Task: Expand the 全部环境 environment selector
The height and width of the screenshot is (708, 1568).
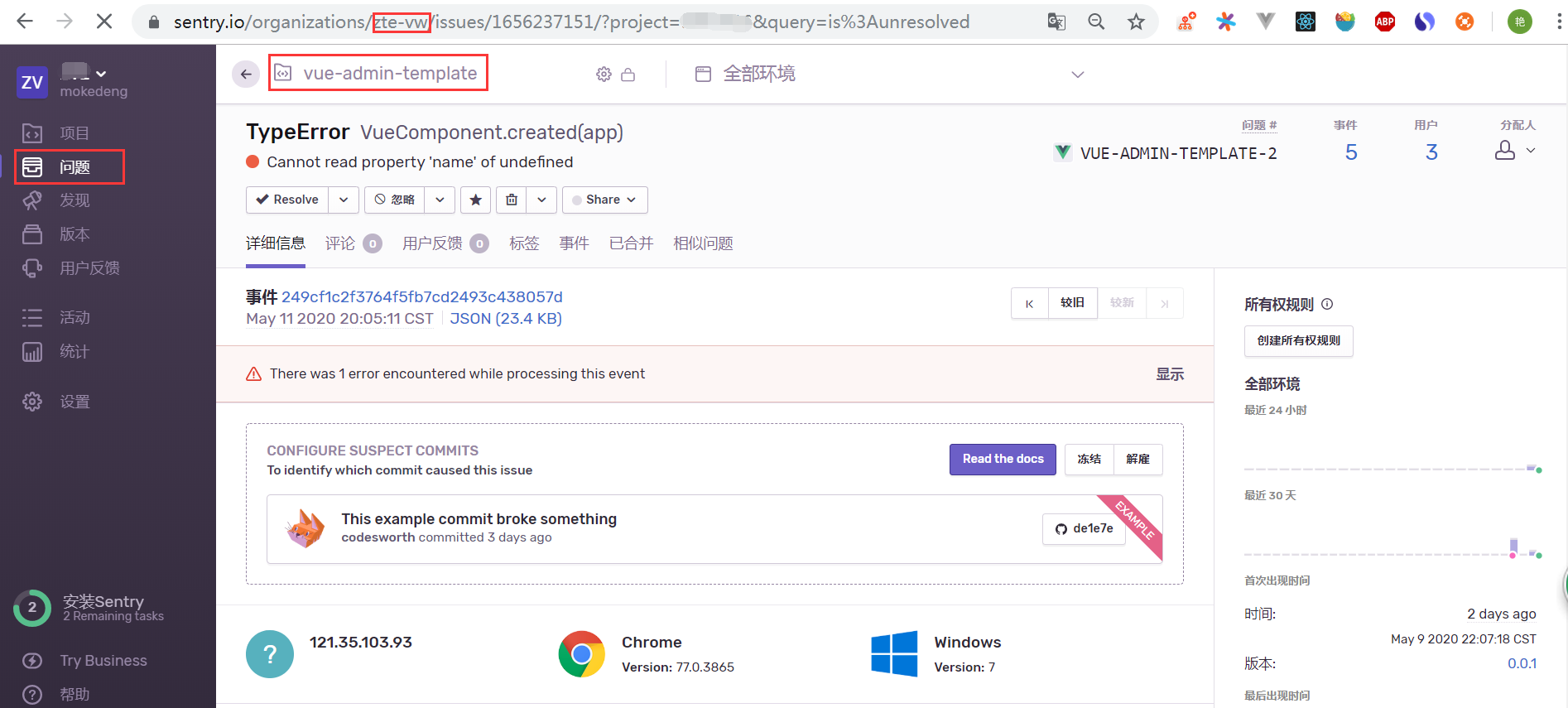Action: [x=889, y=74]
